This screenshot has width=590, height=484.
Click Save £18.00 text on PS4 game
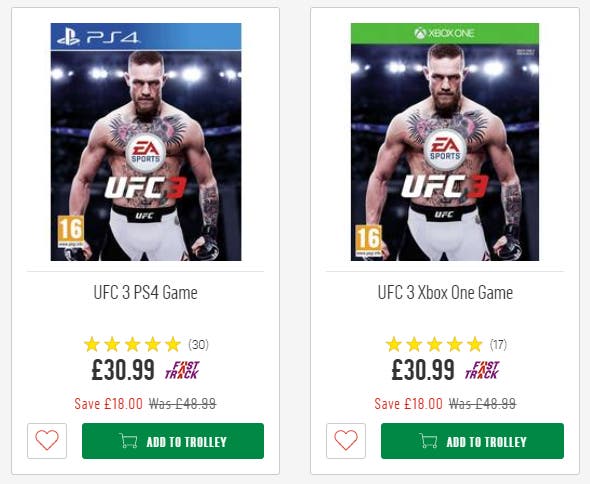tap(109, 404)
